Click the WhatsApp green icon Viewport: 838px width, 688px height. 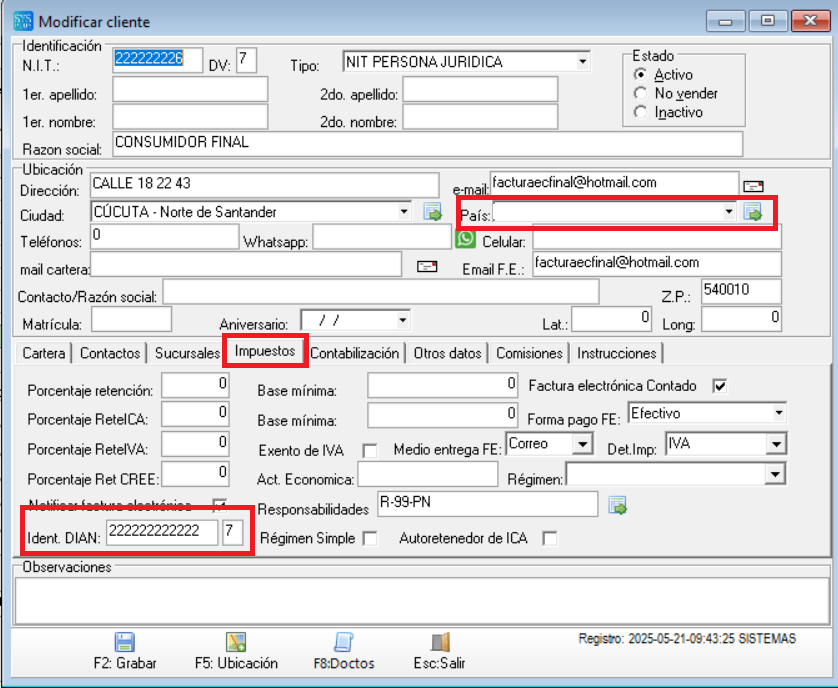[465, 238]
